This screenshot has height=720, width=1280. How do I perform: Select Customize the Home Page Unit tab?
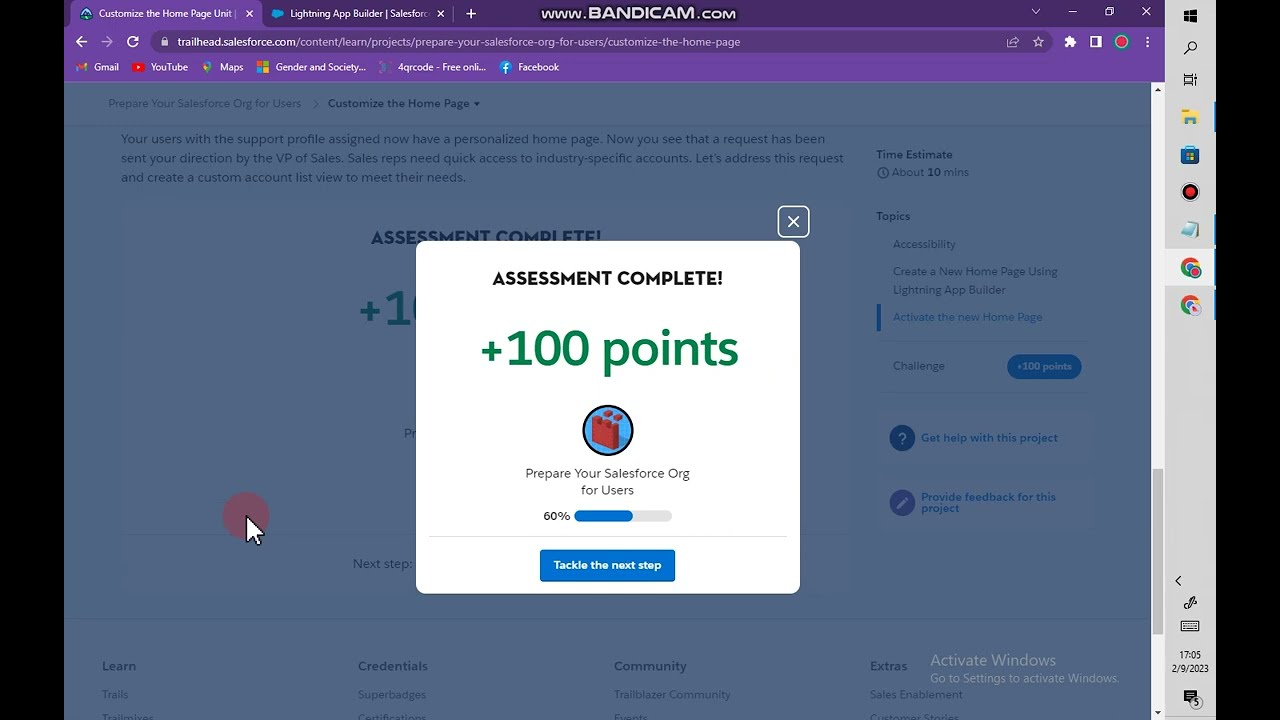pos(165,14)
